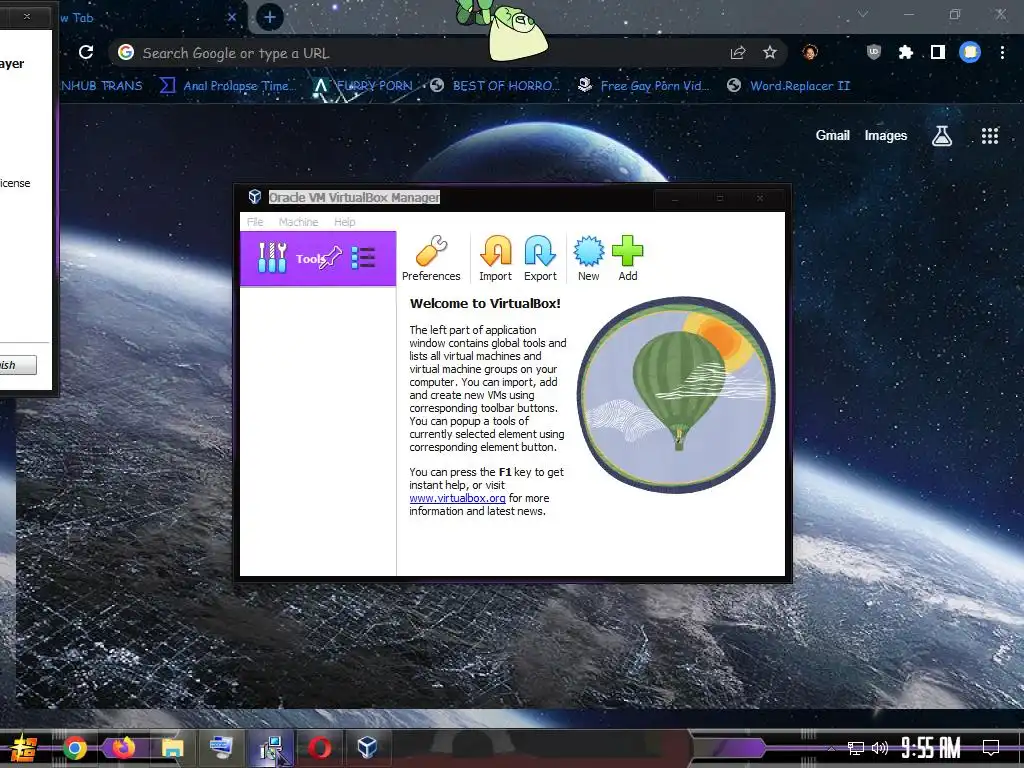Create a new VM with New
Screen dimensions: 1024x768
588,259
